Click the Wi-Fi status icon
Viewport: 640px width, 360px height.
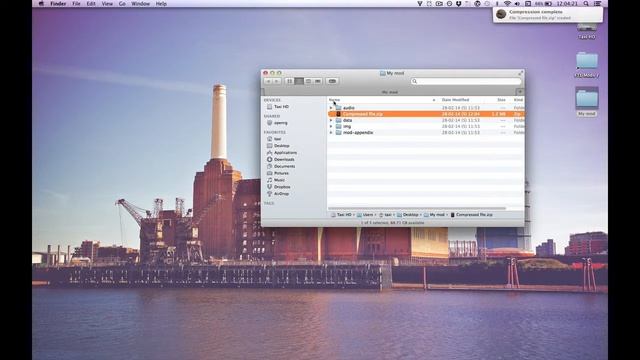click(x=507, y=4)
